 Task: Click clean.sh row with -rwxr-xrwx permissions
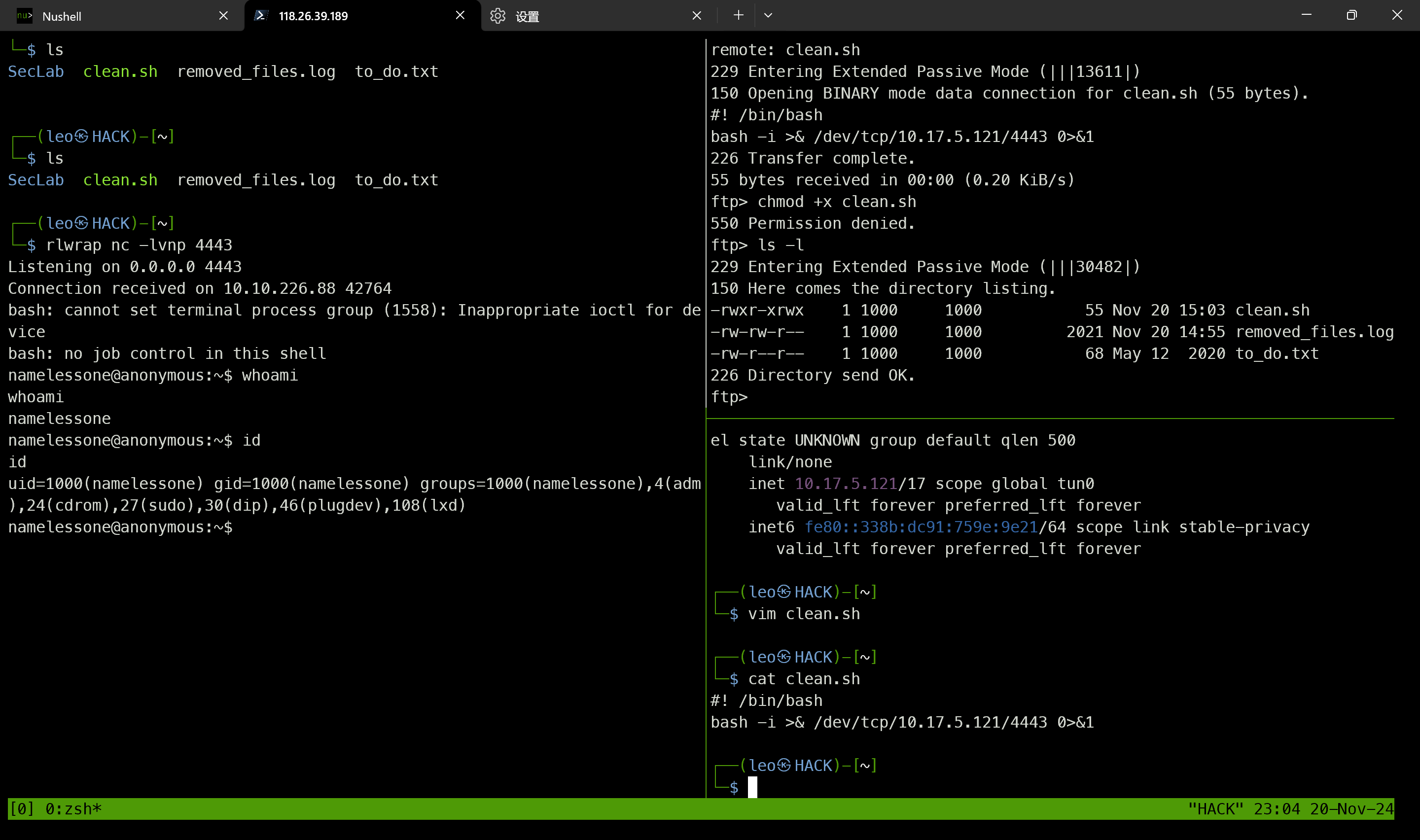[x=1010, y=310]
